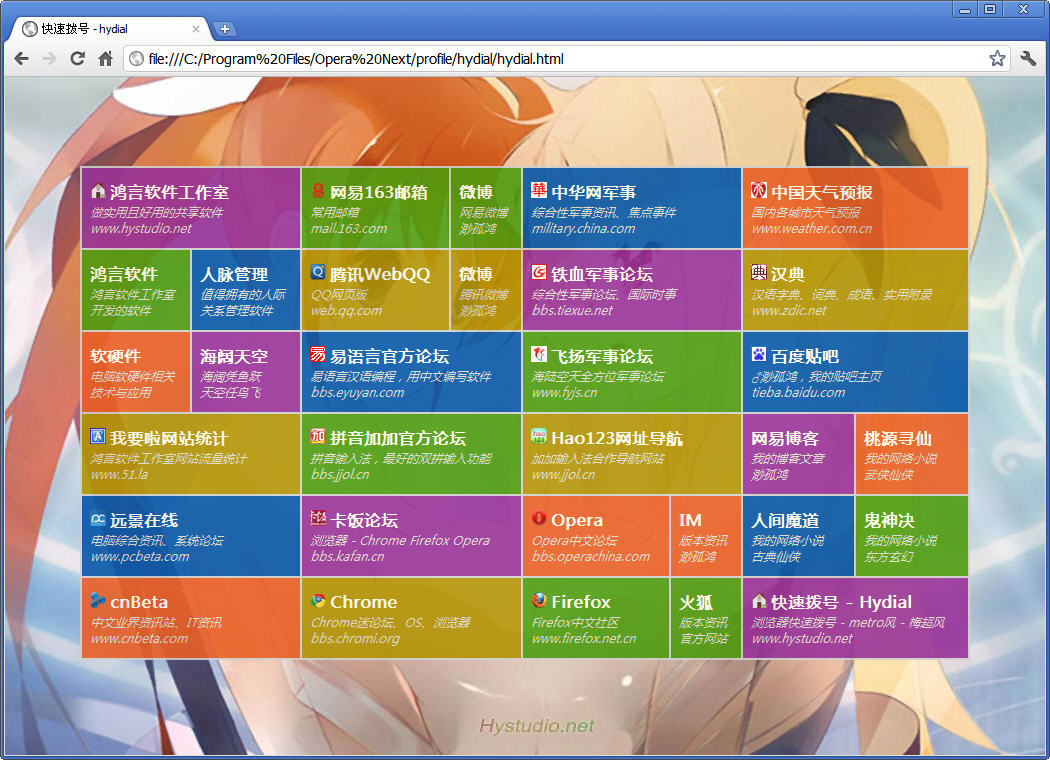Open the orange 软硬件 tile
The width and height of the screenshot is (1050, 760).
point(136,372)
